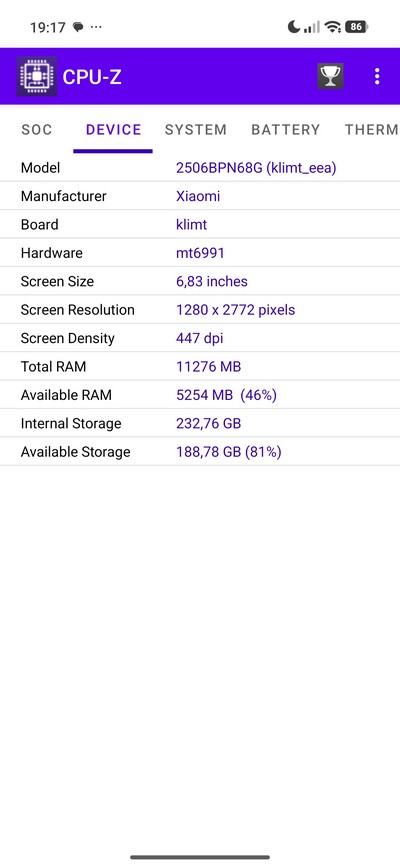This screenshot has width=400, height=866.
Task: Tap the cellular signal bars icon
Action: tap(312, 27)
